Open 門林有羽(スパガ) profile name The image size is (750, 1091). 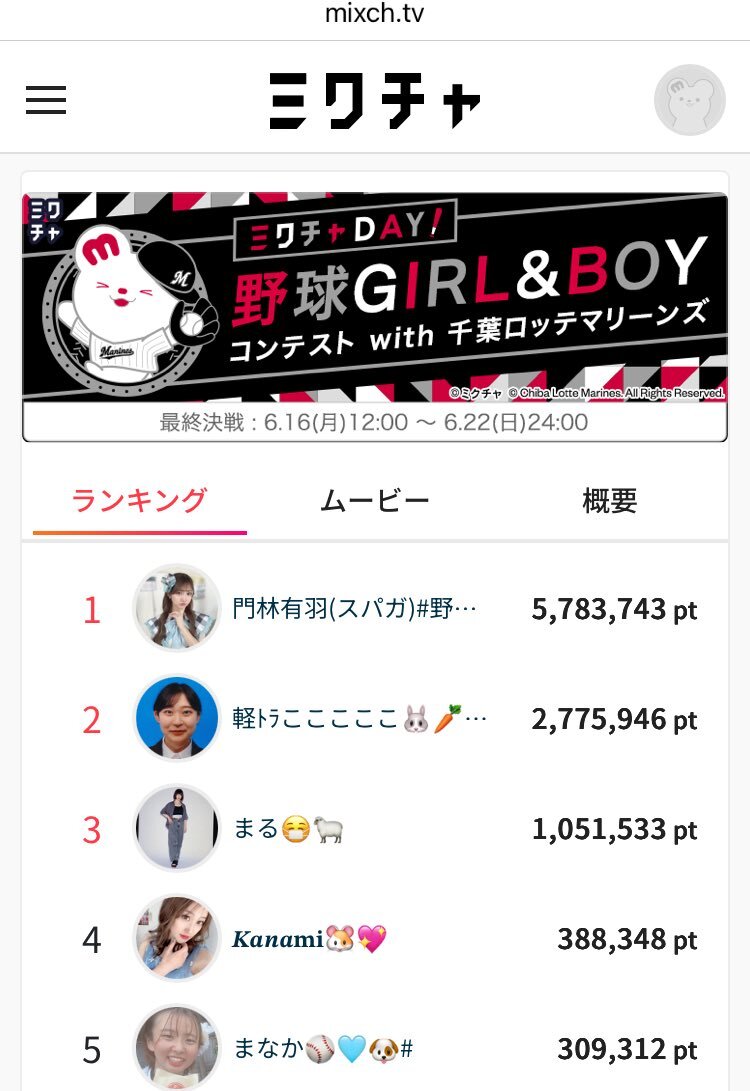coord(354,609)
